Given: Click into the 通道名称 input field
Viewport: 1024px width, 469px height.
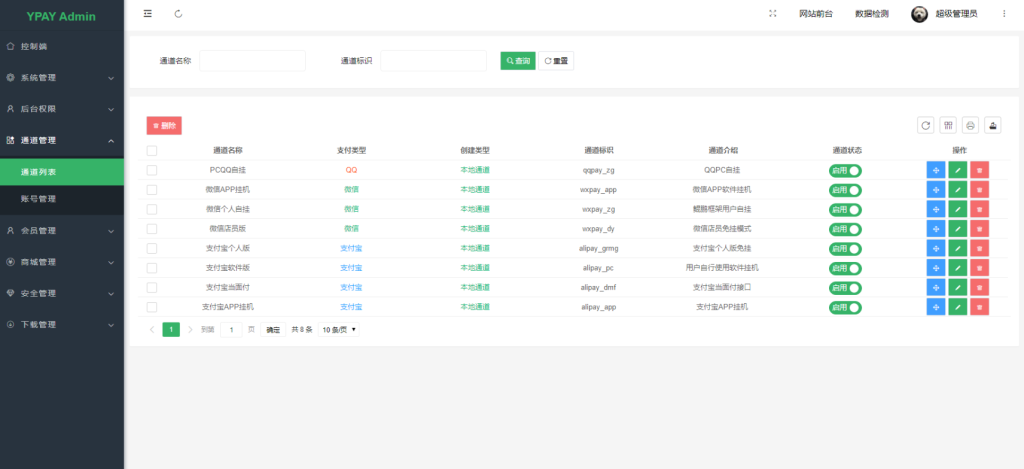Looking at the screenshot, I should [x=252, y=61].
